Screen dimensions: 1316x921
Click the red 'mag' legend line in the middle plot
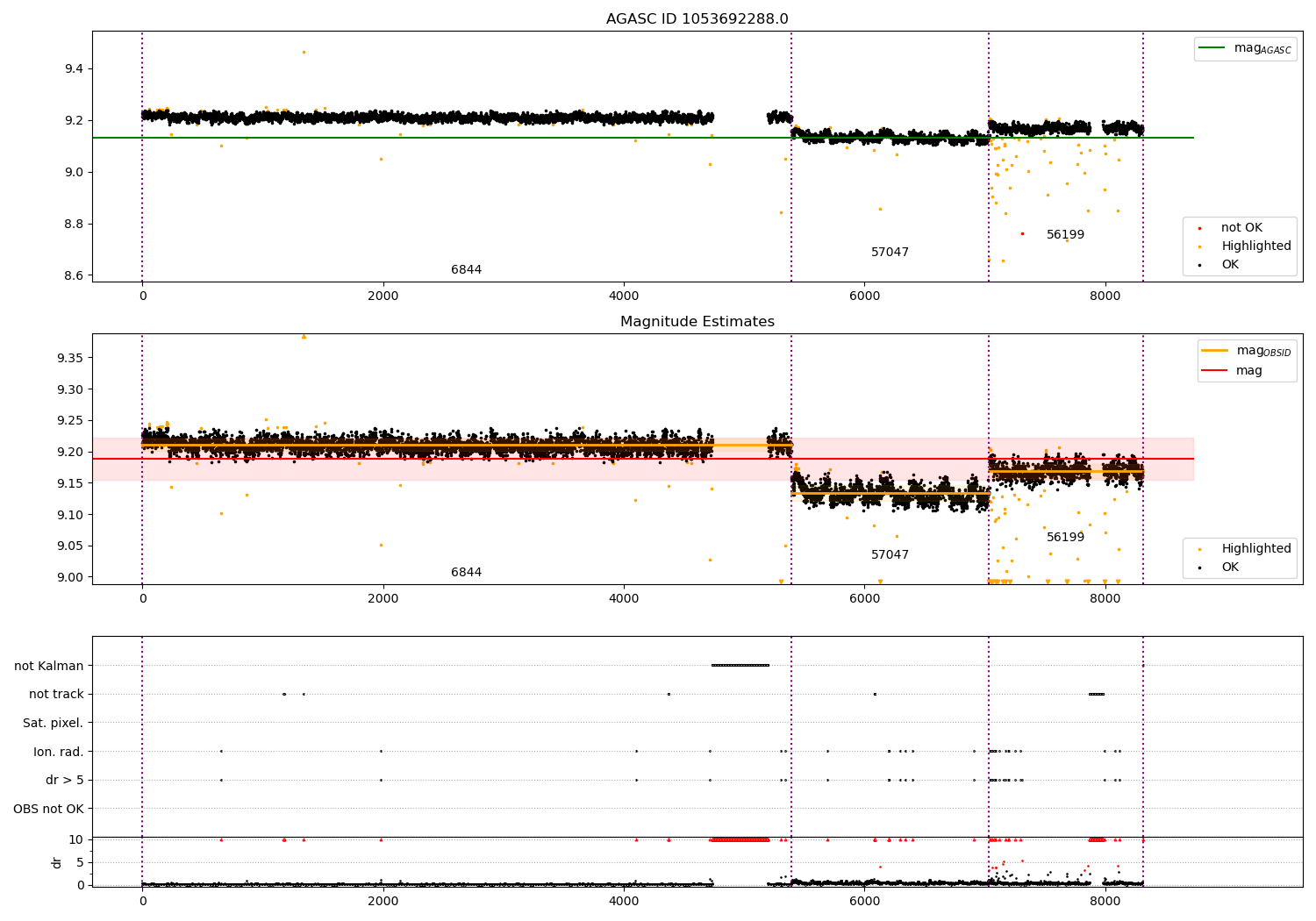click(1215, 371)
